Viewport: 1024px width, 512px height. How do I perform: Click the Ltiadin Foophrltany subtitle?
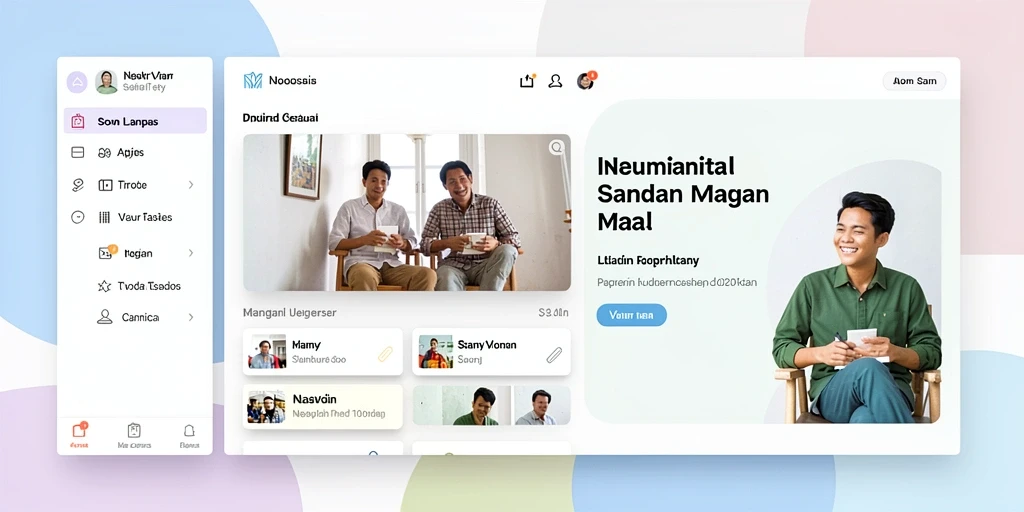[648, 261]
